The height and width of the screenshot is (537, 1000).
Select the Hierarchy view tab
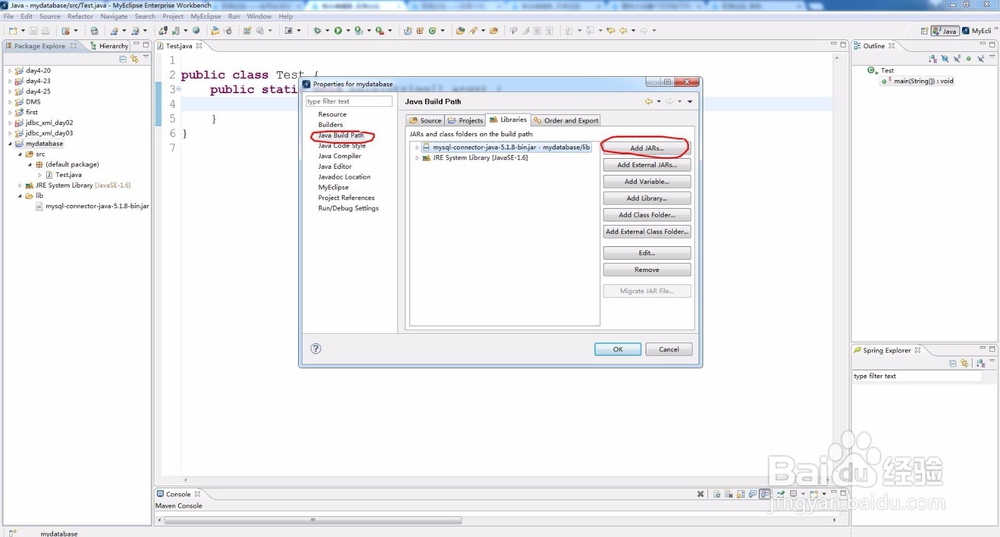tap(110, 46)
